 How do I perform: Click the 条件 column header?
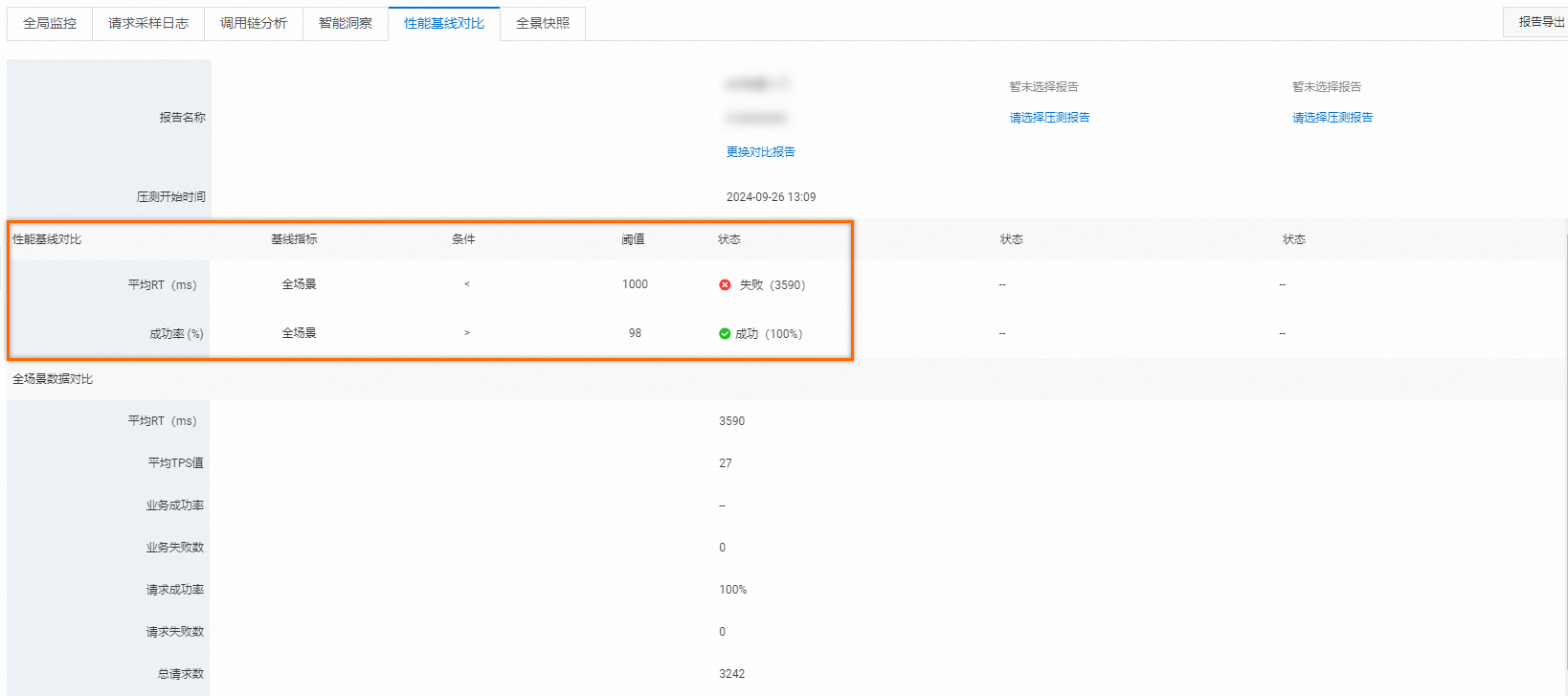point(463,239)
